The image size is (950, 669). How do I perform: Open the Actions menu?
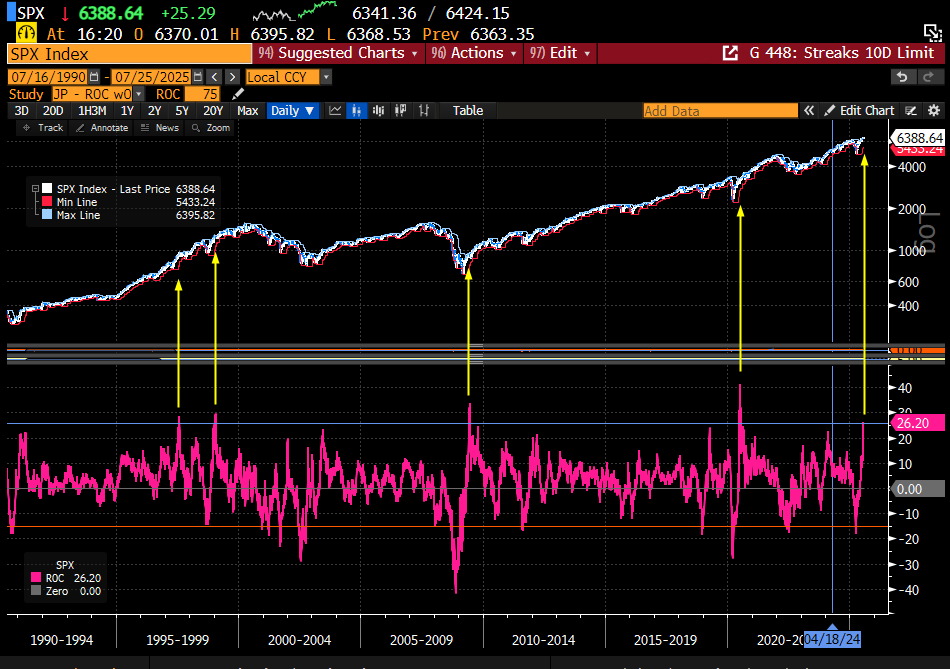474,53
